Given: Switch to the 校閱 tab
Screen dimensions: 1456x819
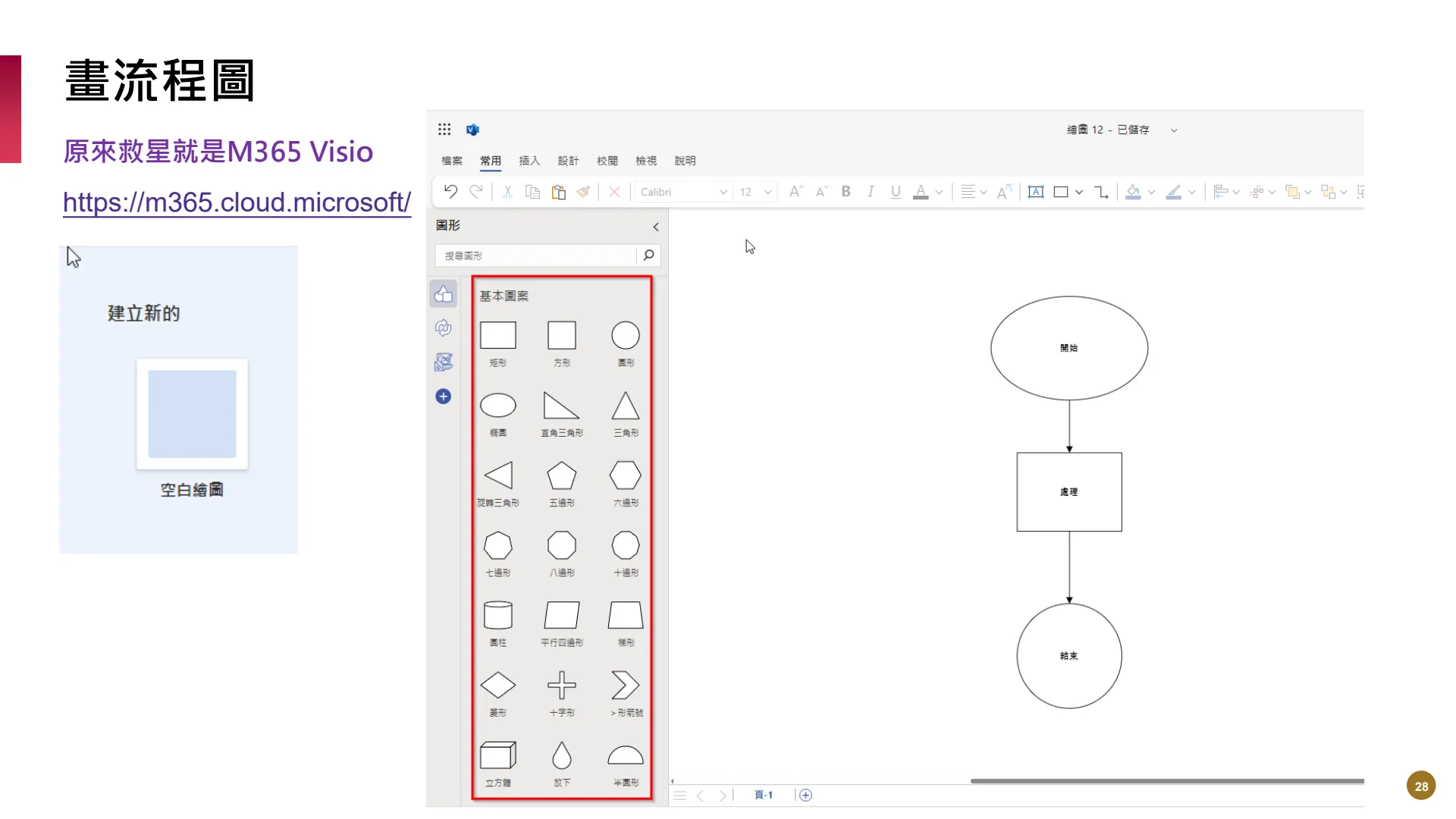Looking at the screenshot, I should 607,161.
